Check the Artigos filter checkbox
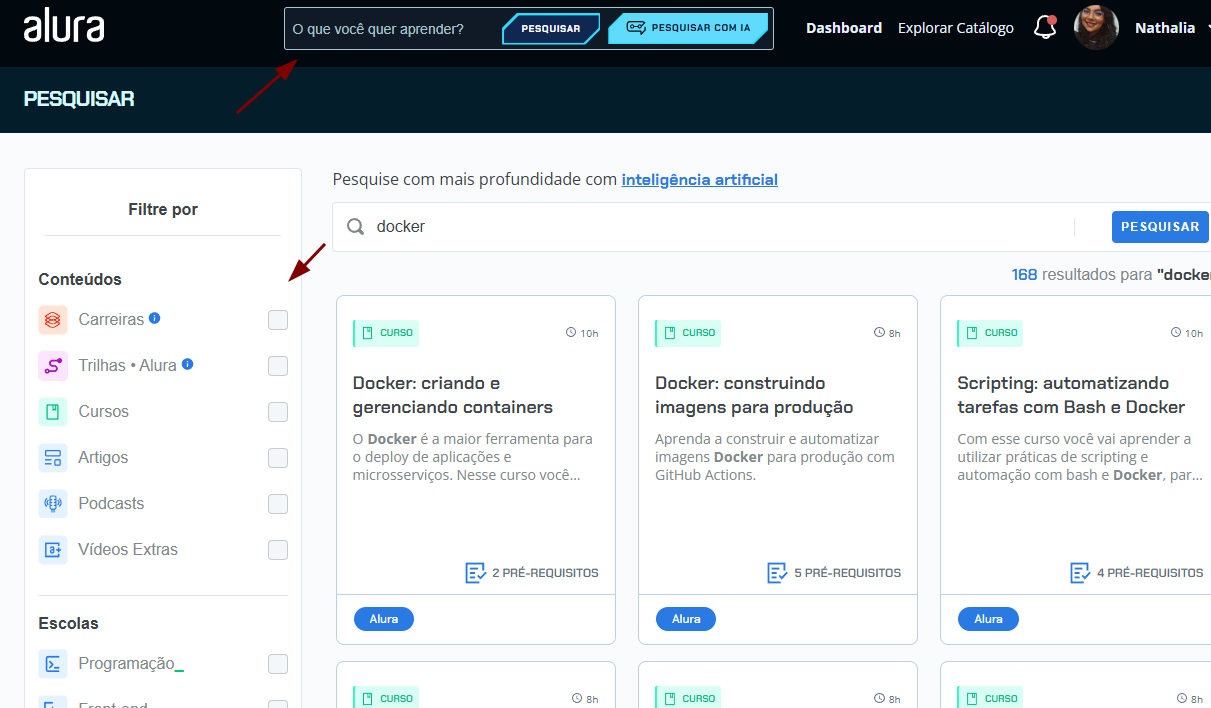 277,457
